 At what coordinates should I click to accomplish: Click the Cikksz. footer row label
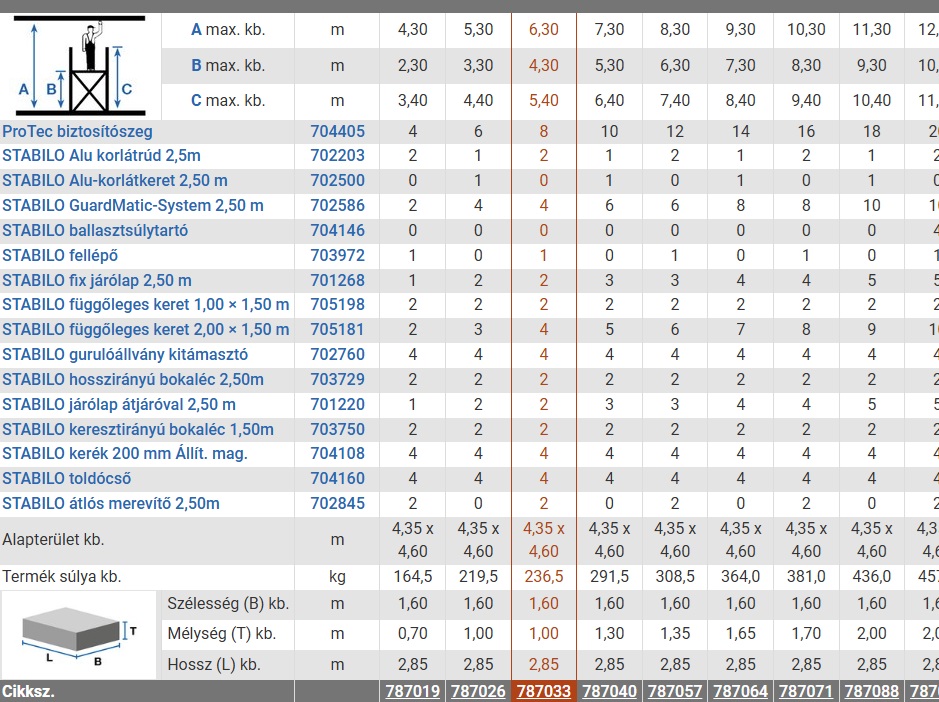[28, 691]
